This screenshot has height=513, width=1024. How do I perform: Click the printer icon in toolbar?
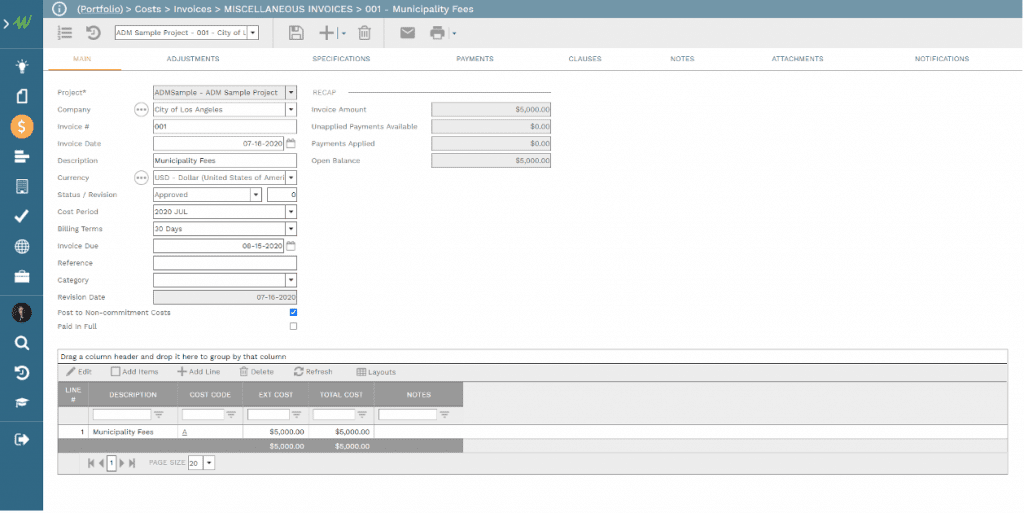click(437, 33)
